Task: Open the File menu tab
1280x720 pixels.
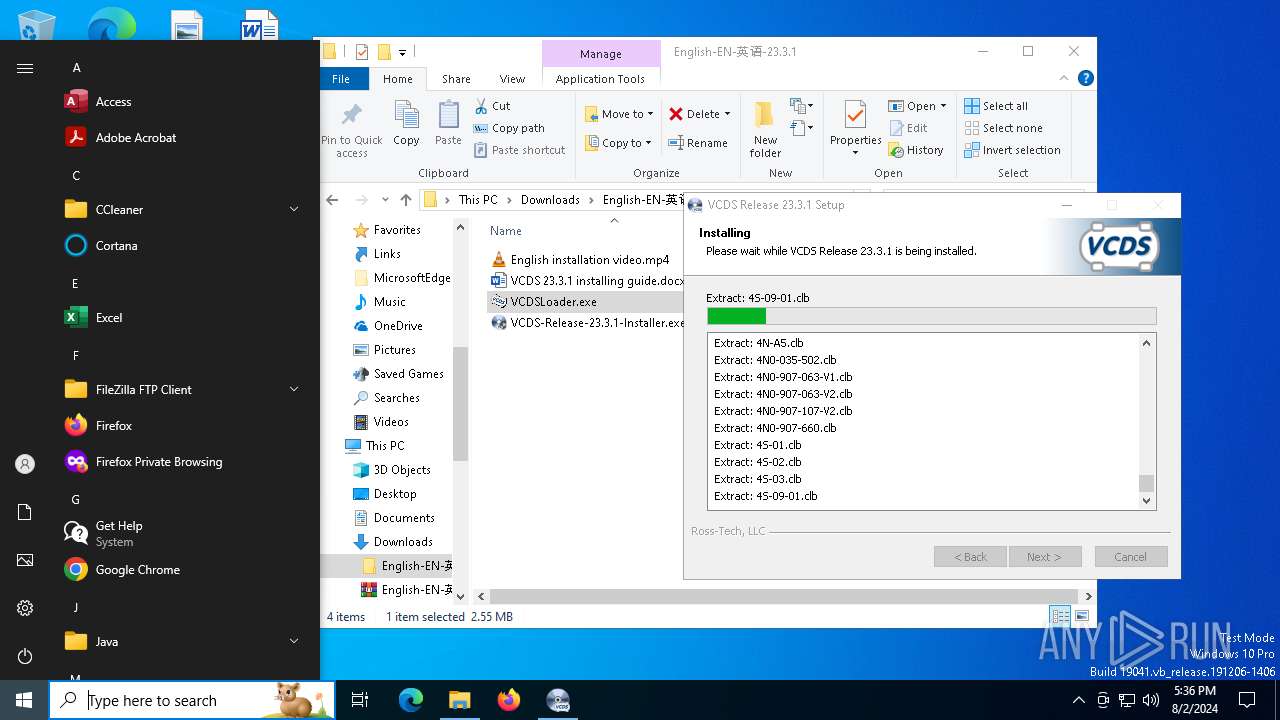Action: [x=341, y=79]
